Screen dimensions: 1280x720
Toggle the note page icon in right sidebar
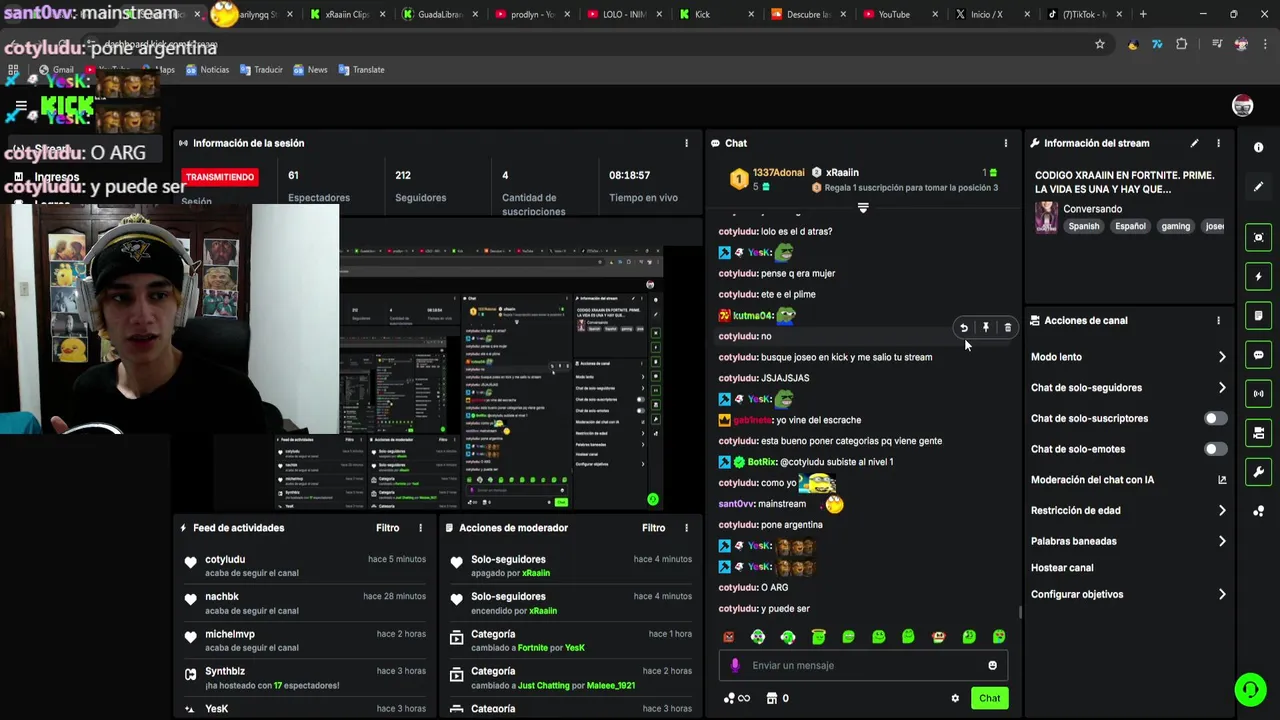(1258, 315)
